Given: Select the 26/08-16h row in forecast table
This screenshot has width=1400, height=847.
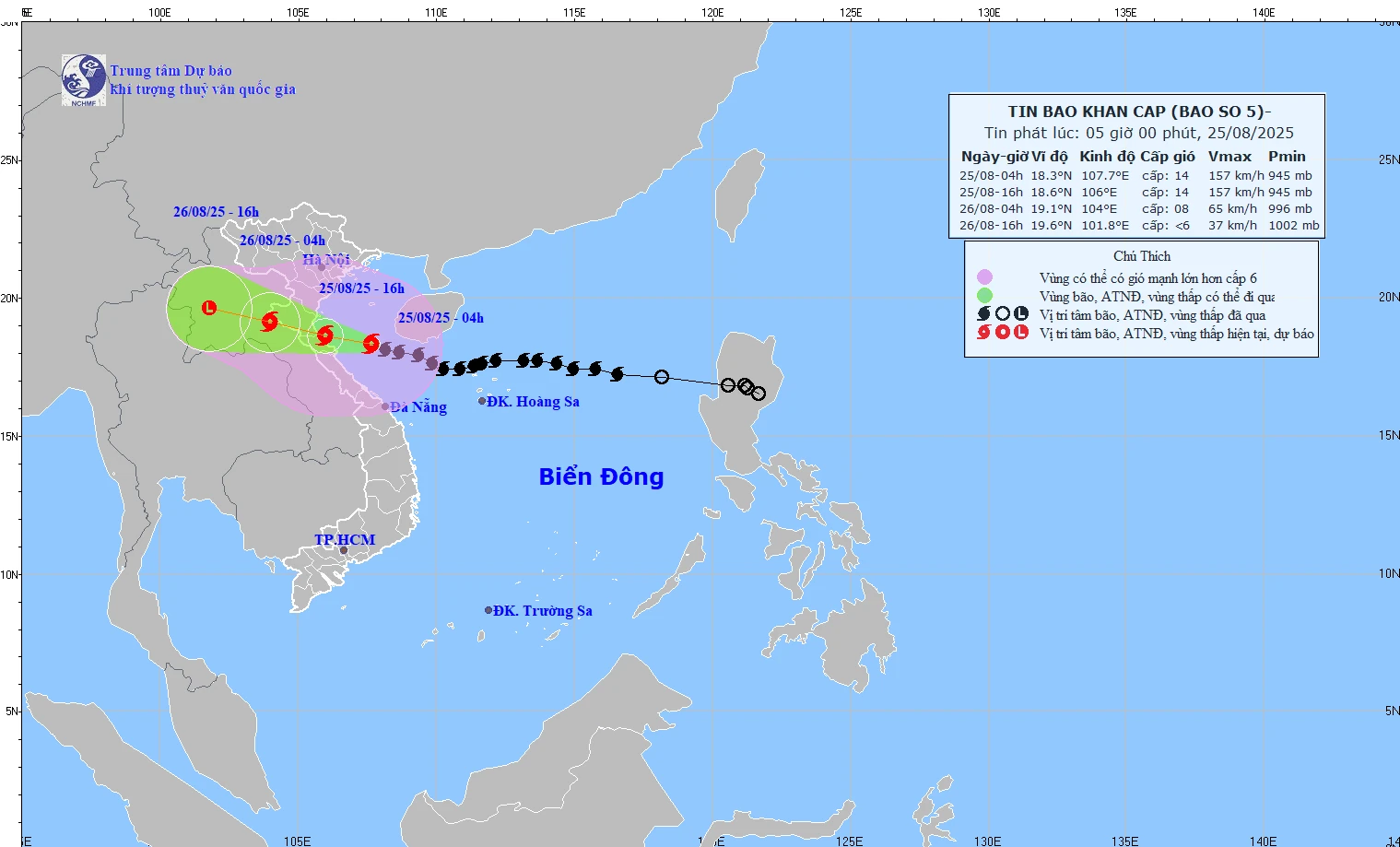Looking at the screenshot, I should coord(1138,226).
